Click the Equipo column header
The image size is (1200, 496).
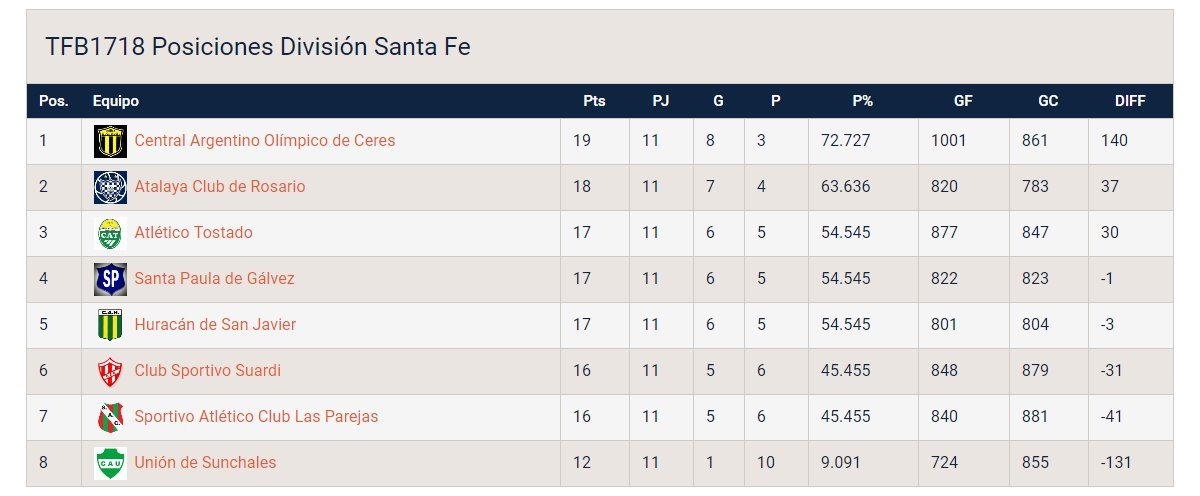(x=116, y=101)
